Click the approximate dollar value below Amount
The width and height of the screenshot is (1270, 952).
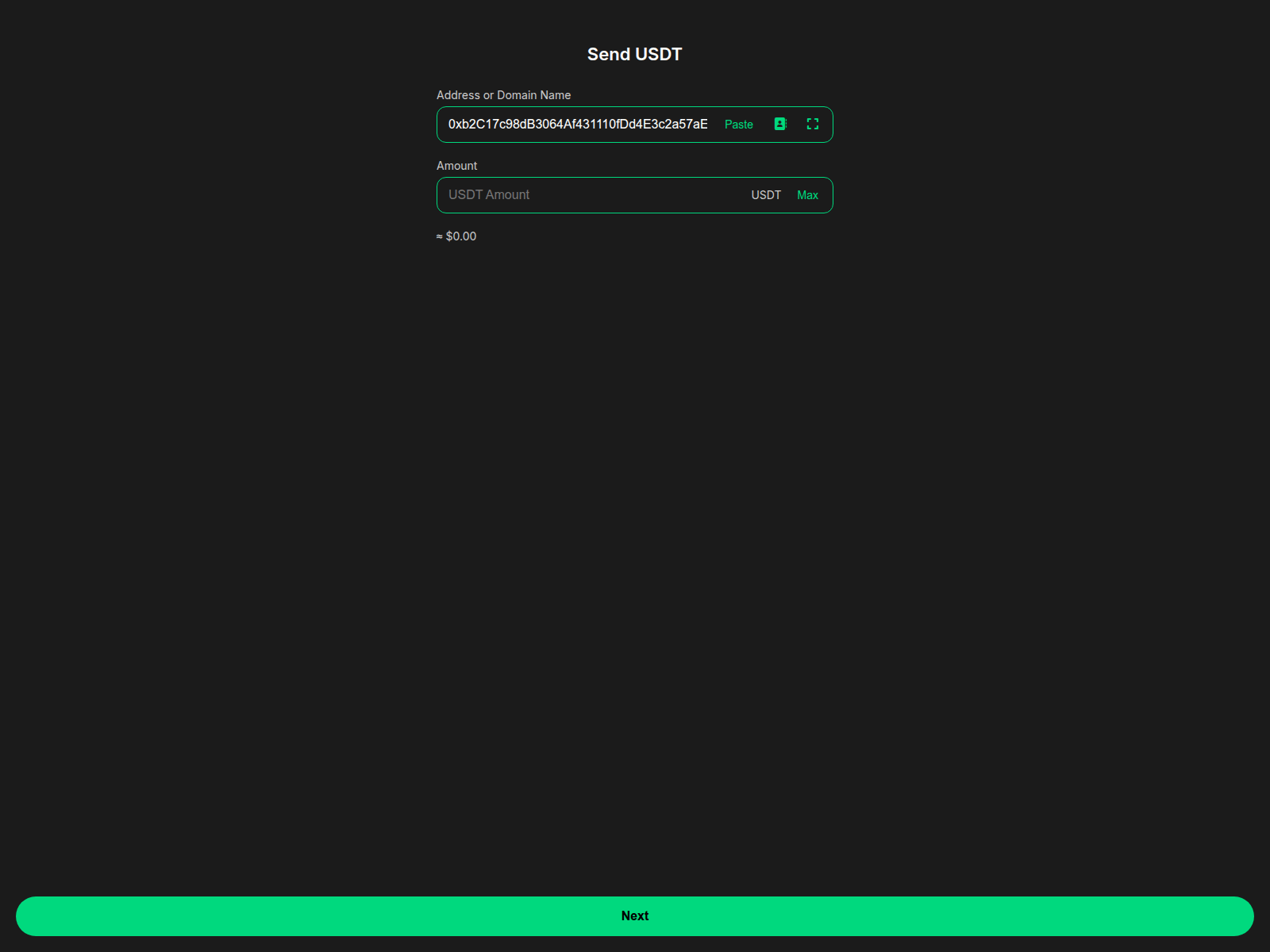[x=456, y=236]
